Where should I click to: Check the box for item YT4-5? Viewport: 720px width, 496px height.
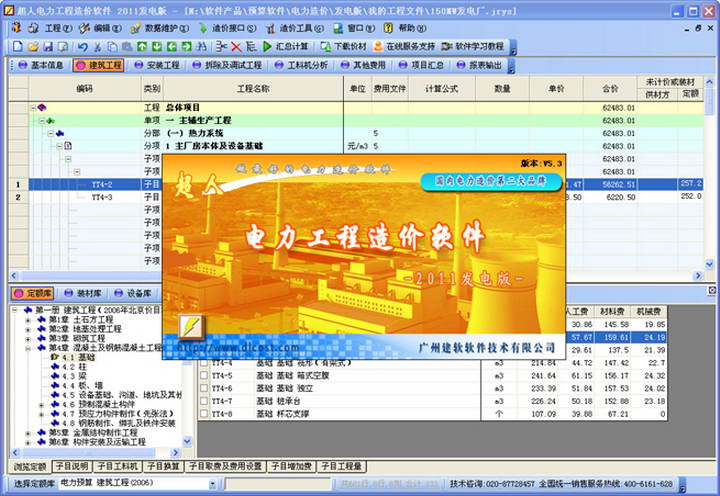pos(204,375)
